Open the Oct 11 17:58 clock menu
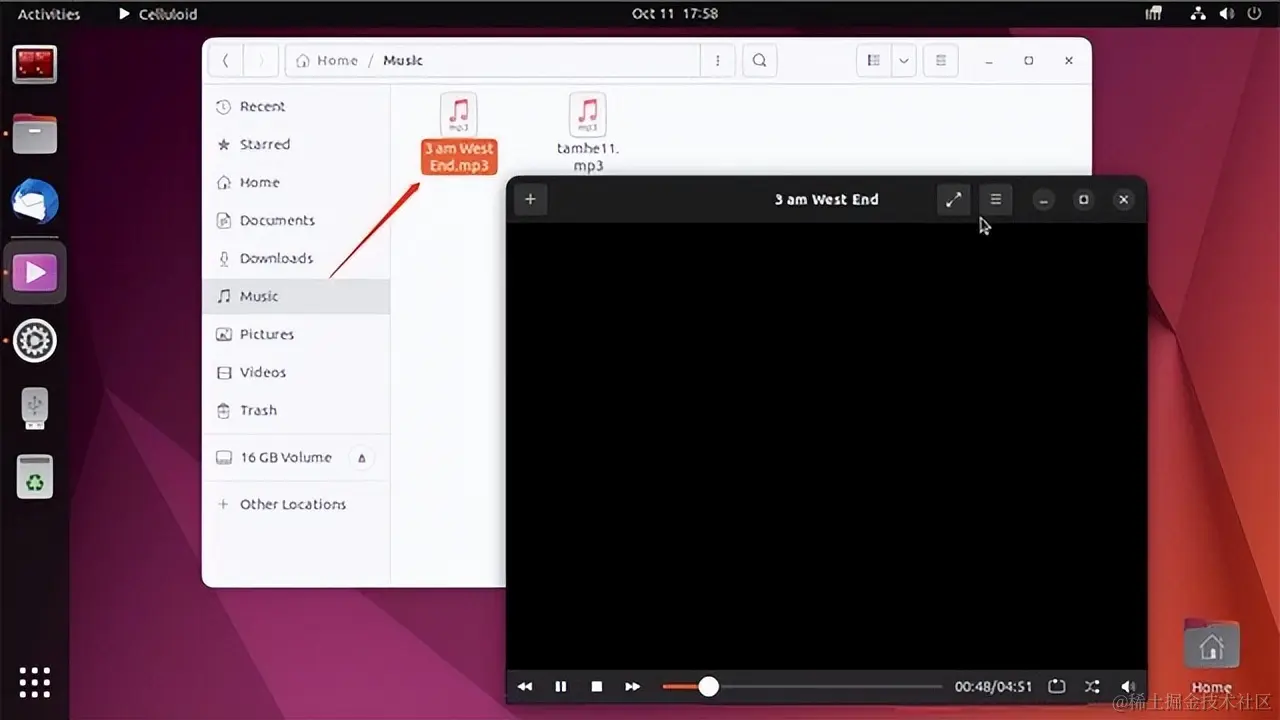This screenshot has height=720, width=1280. pos(675,14)
